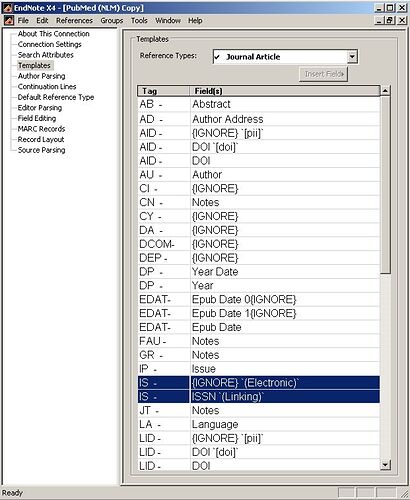Viewport: 410px width, 500px height.
Task: Select Connection Settings in sidebar
Action: coord(50,44)
